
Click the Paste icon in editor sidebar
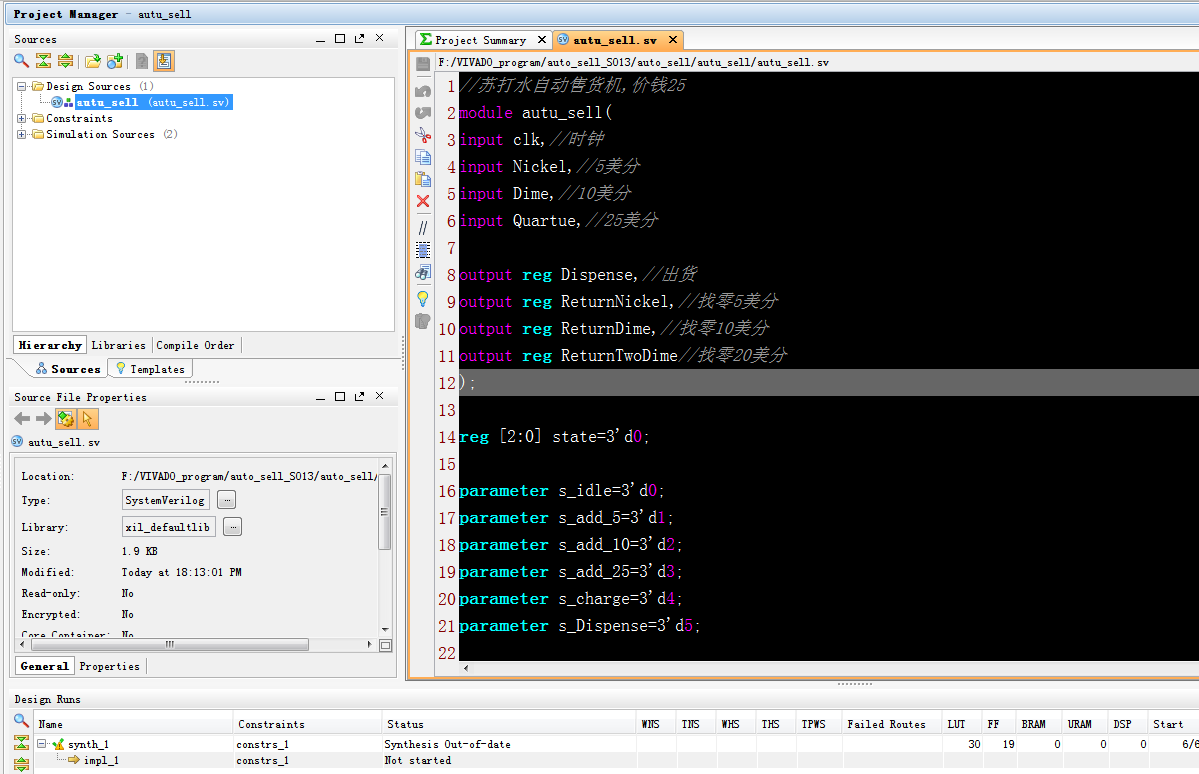(423, 180)
